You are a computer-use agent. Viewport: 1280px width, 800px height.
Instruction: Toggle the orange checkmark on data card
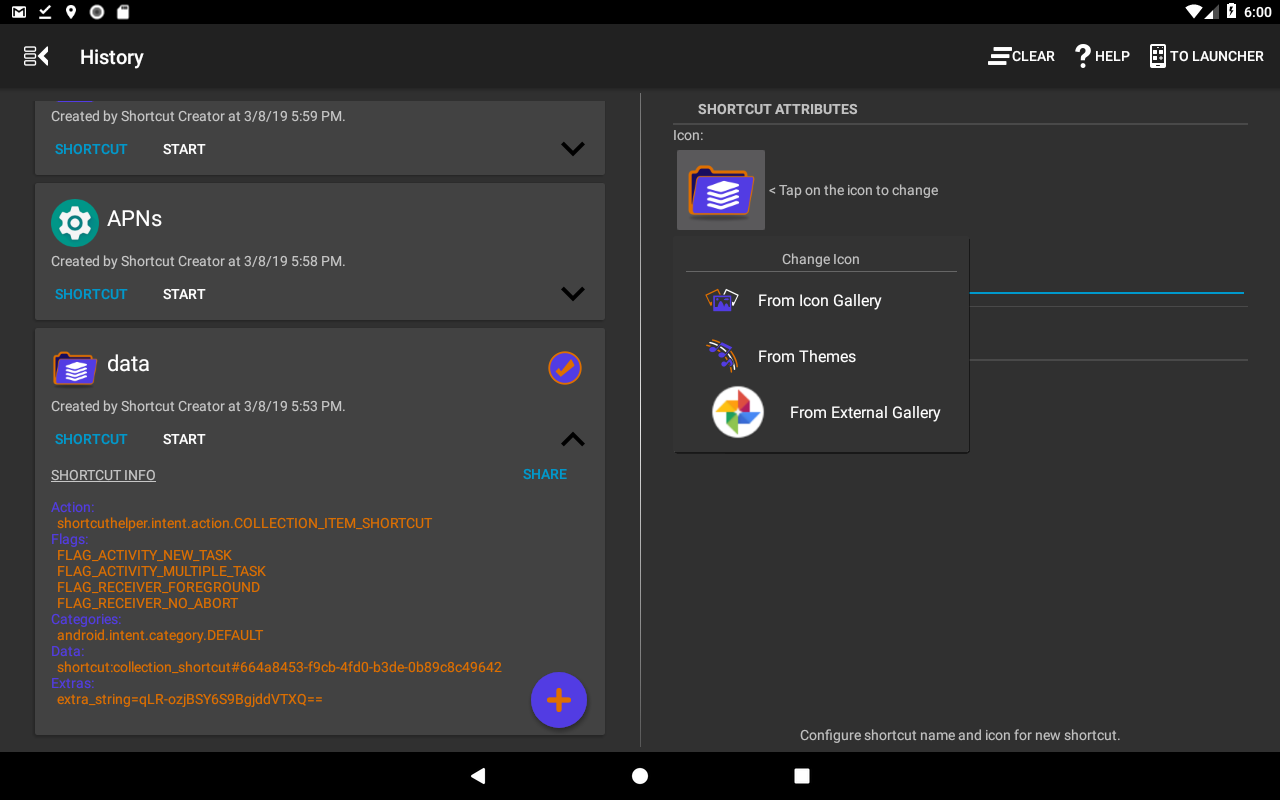click(x=565, y=368)
